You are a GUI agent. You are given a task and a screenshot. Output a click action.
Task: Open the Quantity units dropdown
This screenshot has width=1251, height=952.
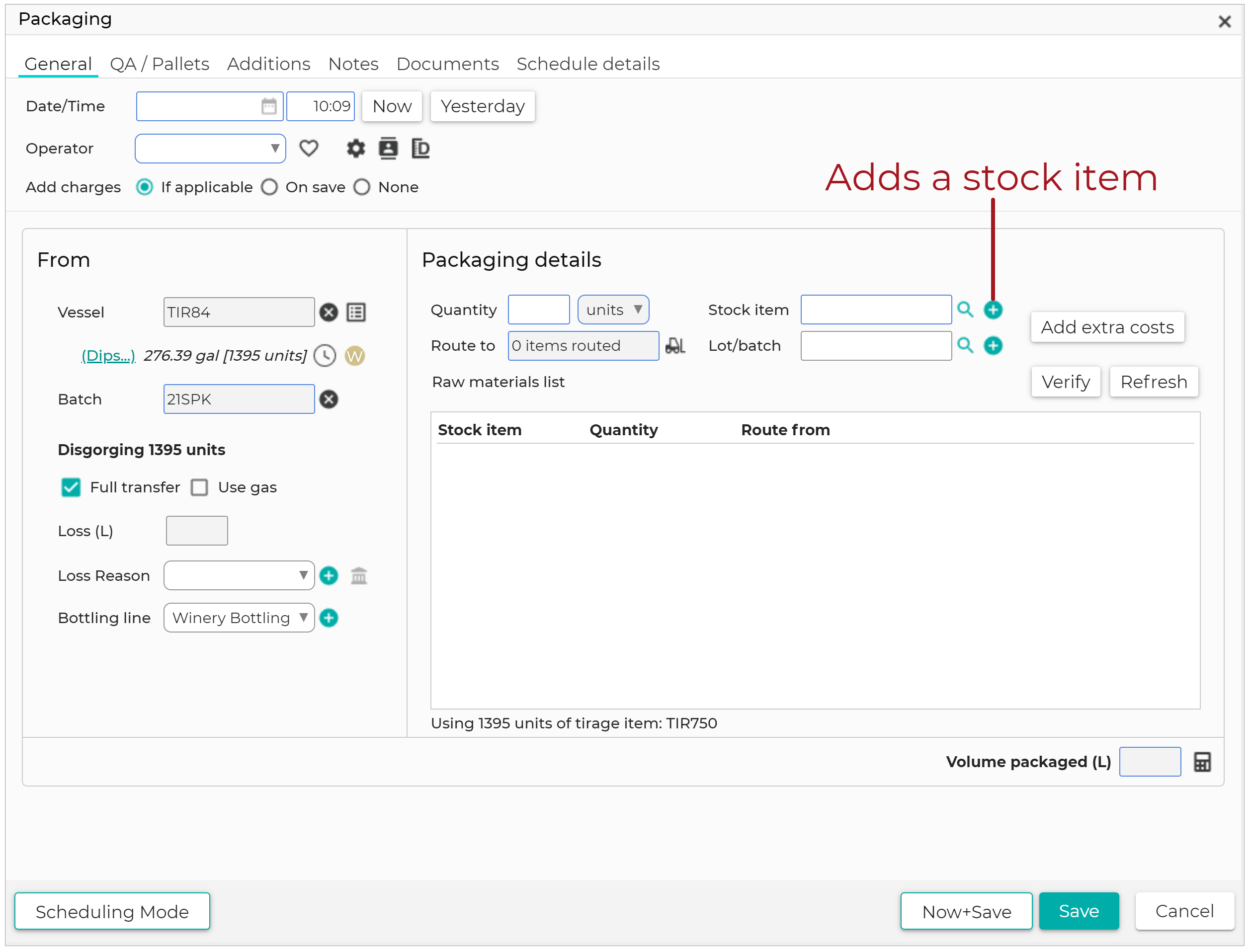[613, 310]
